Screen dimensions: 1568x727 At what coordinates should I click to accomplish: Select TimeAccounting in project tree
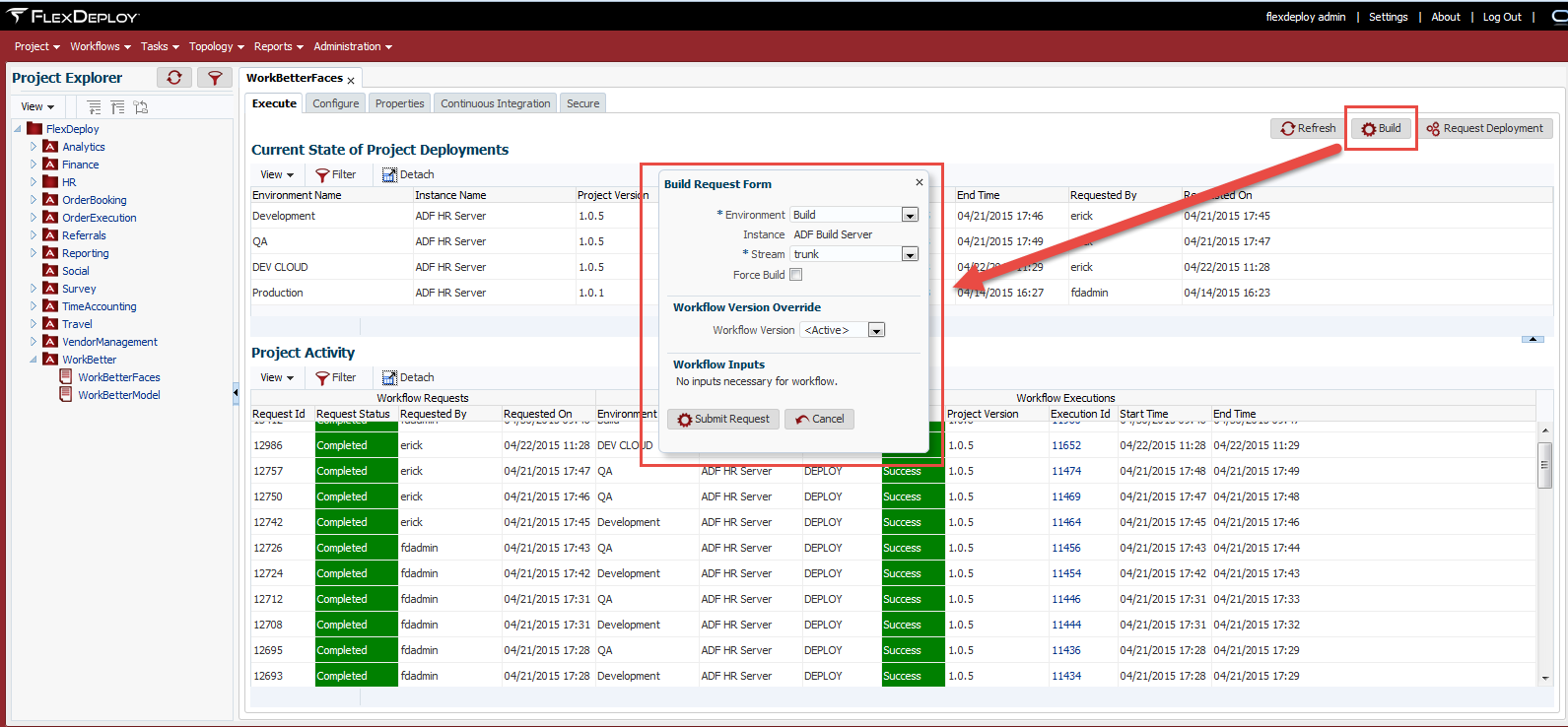100,306
